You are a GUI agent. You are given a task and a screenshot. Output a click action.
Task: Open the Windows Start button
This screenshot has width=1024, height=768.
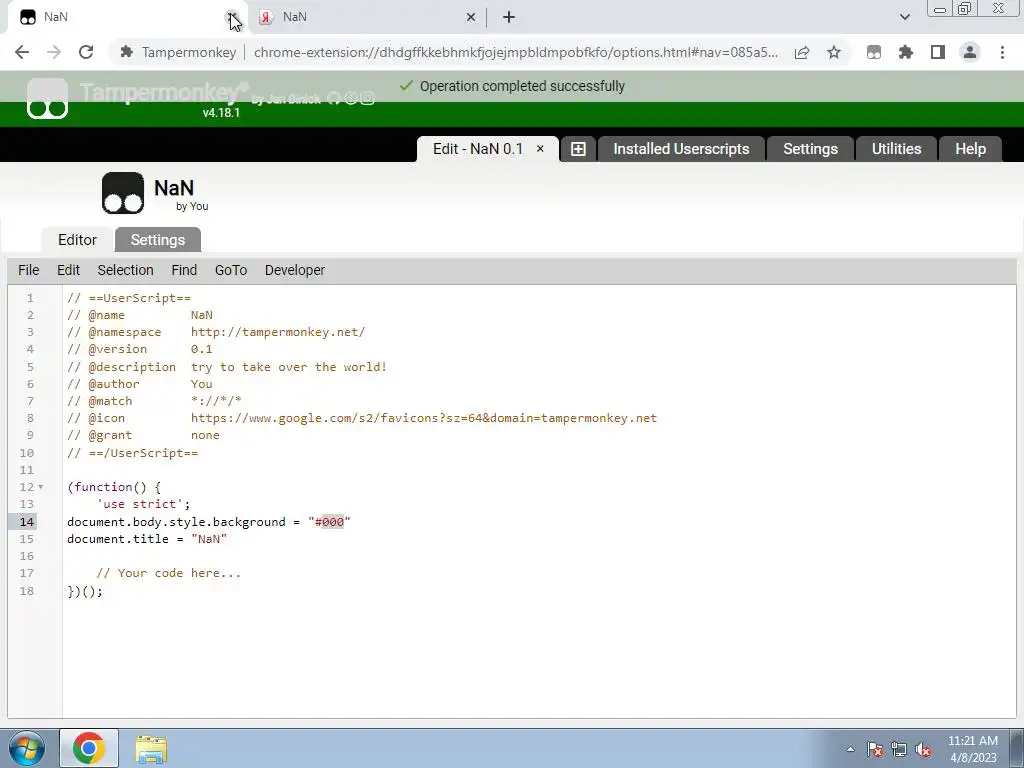pos(25,748)
